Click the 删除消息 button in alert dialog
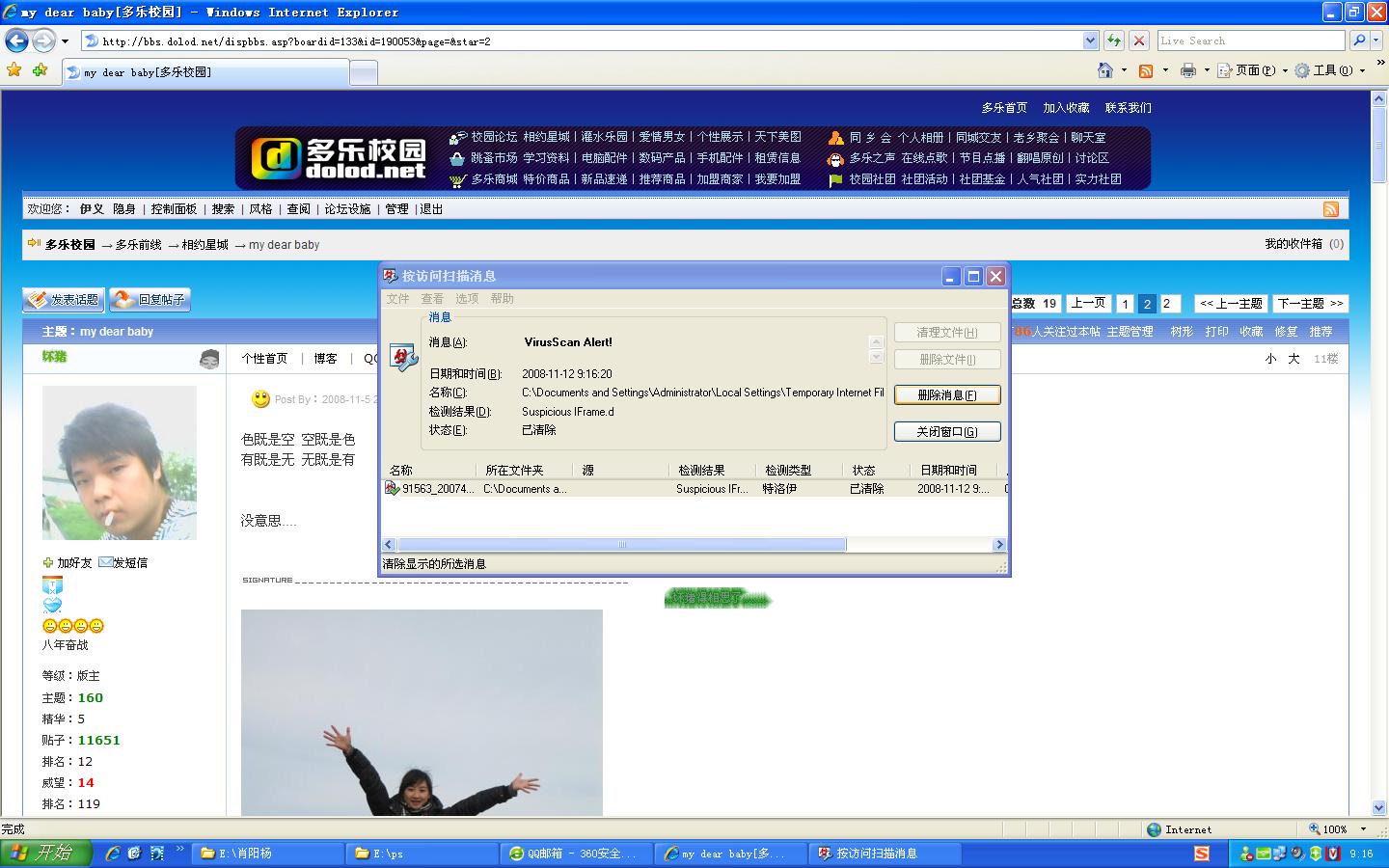 946,395
